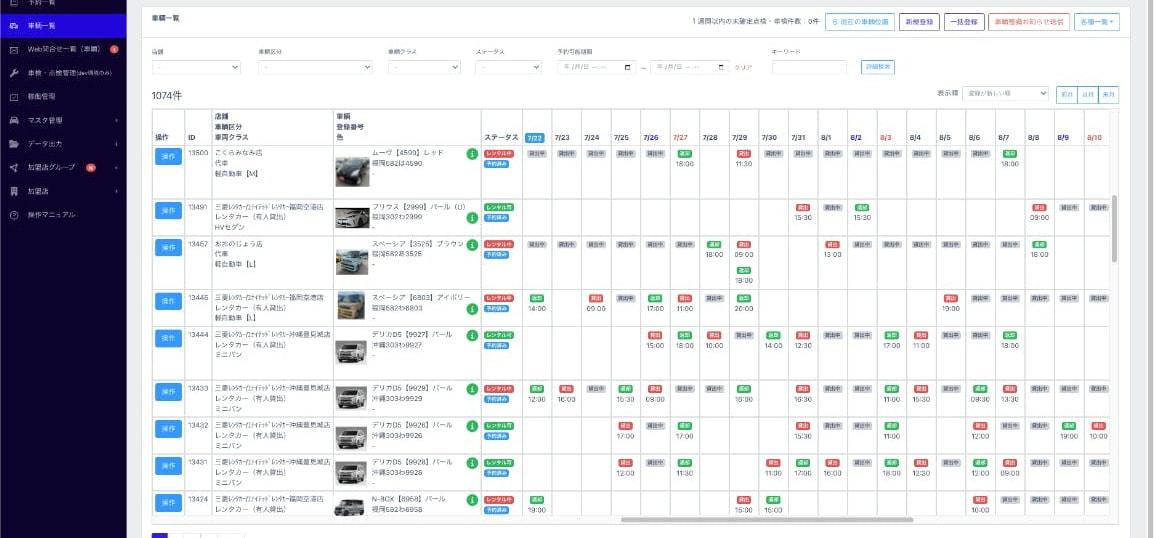Click the wrench icon for 車検・点検管理
Screen dimensions: 1154x538
click(x=14, y=73)
